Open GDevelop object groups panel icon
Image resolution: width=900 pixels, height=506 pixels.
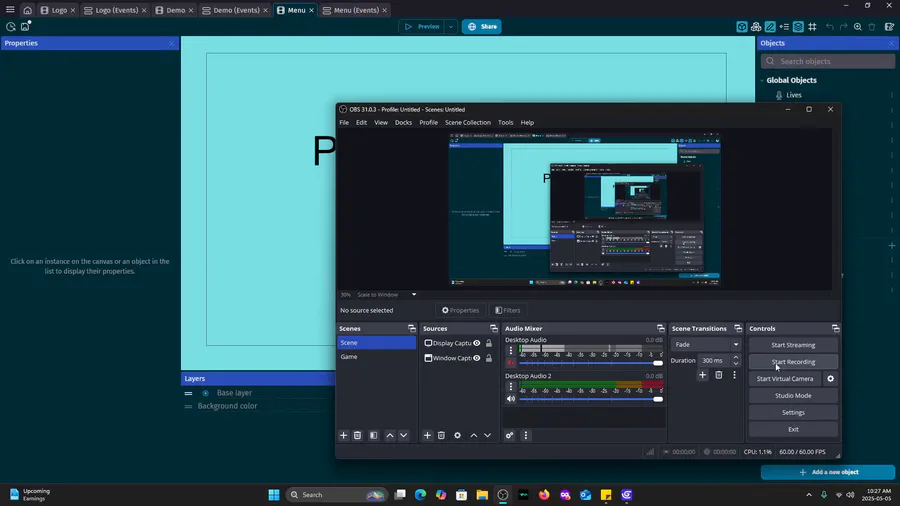click(x=756, y=27)
